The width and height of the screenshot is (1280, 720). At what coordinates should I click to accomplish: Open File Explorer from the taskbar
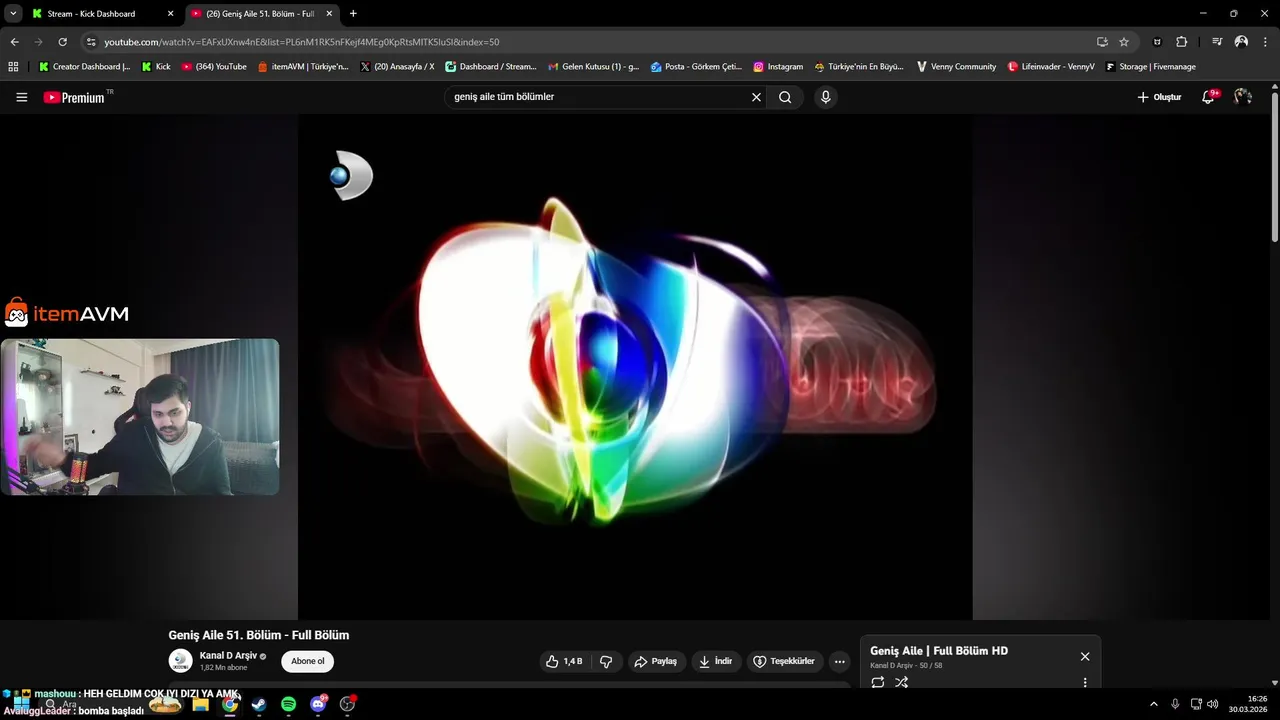point(200,704)
